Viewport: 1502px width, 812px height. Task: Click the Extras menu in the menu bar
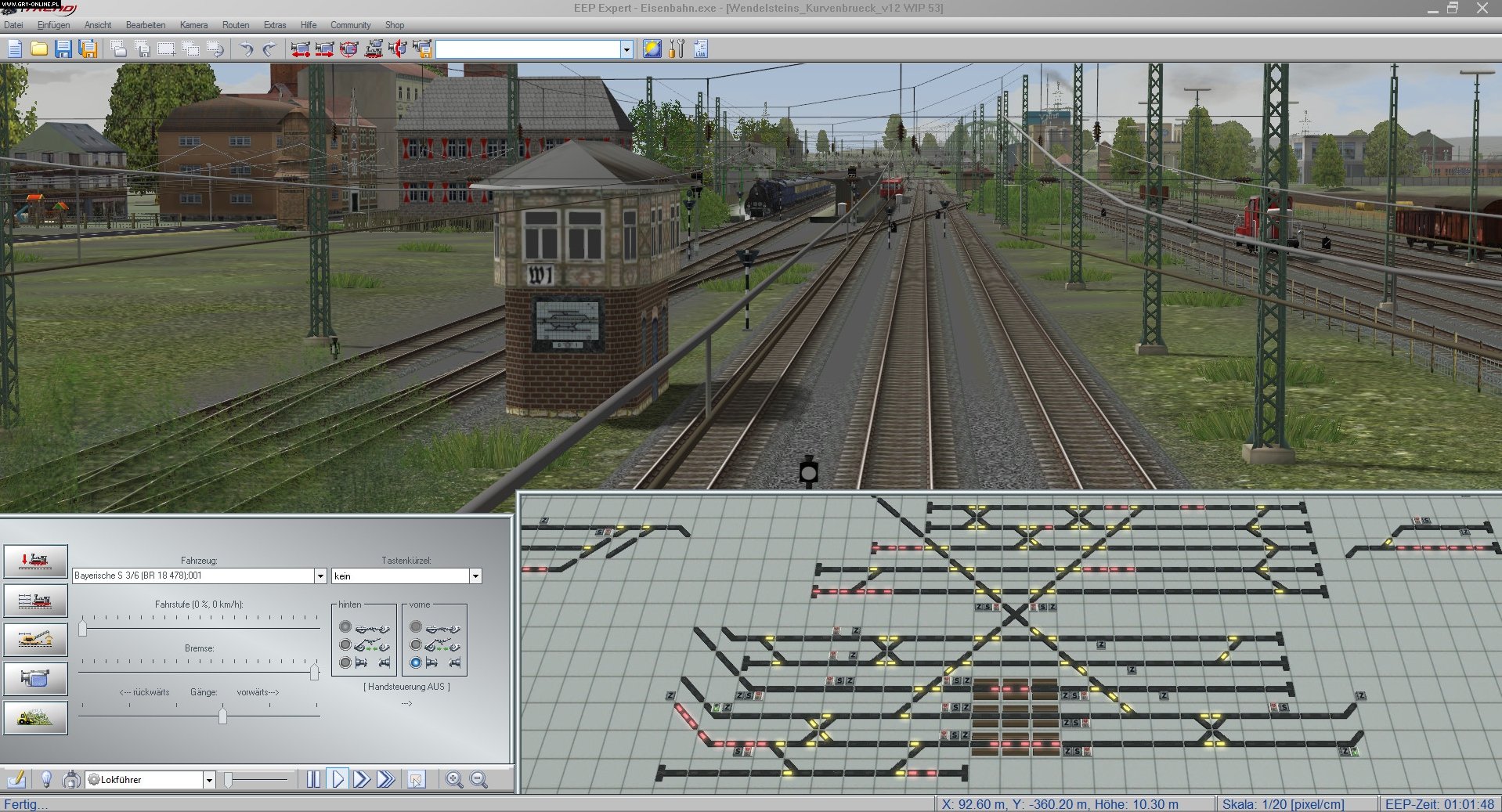[274, 24]
